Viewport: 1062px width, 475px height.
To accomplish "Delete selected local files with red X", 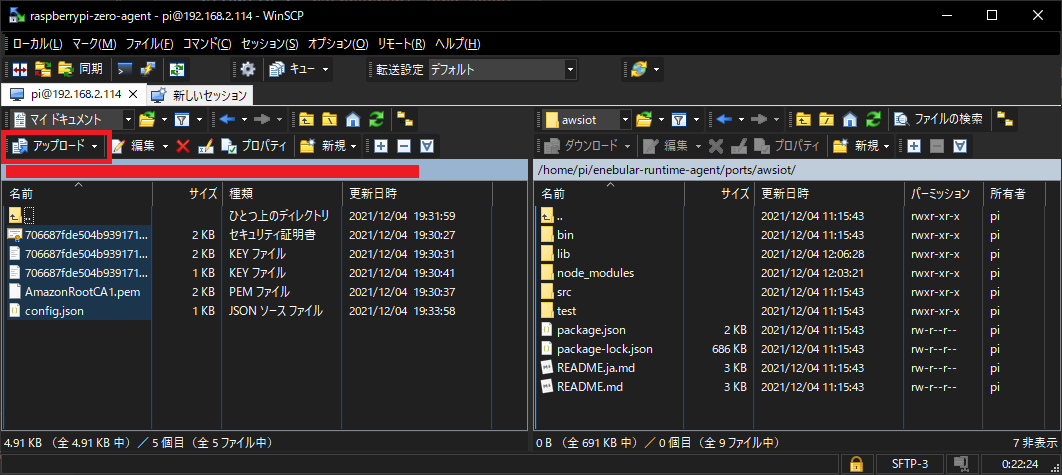I will click(x=183, y=146).
